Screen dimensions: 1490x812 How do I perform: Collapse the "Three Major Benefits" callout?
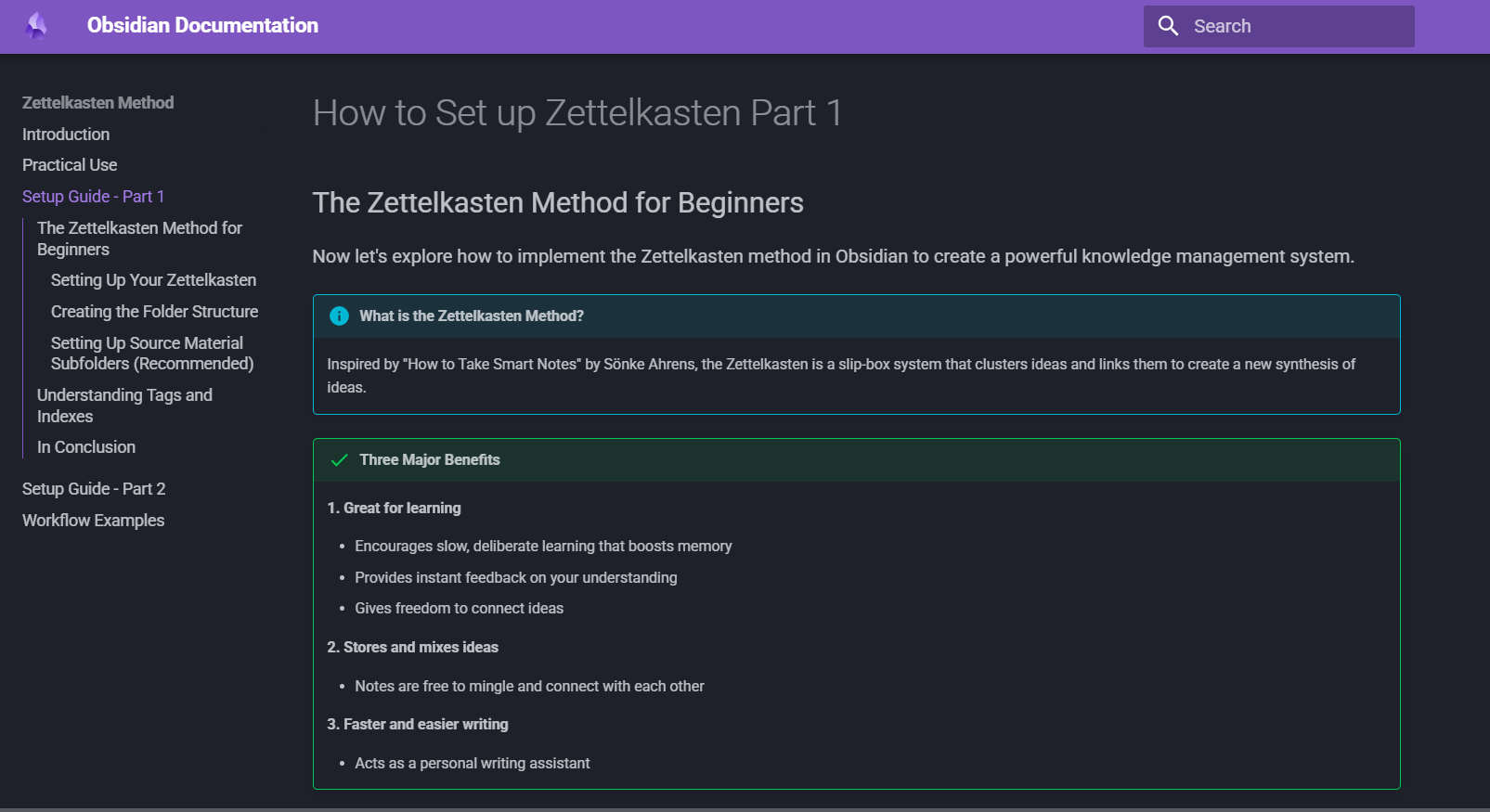click(x=430, y=459)
